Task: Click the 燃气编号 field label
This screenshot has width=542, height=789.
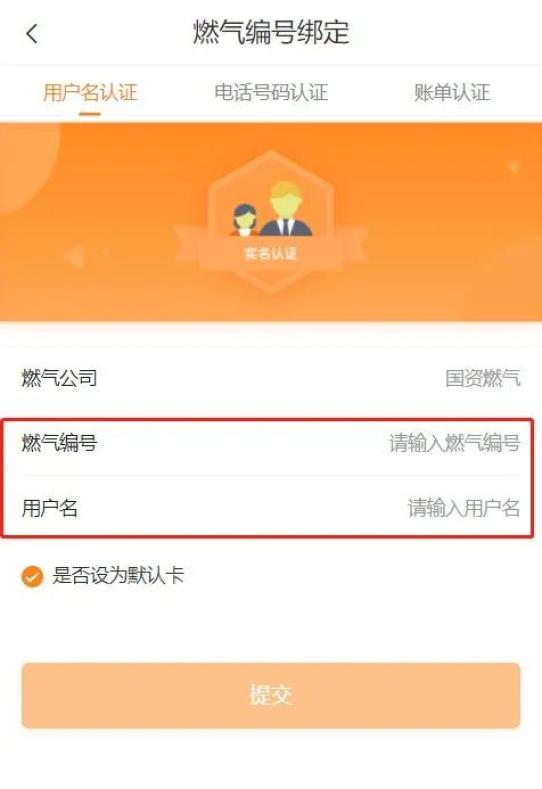Action: (x=59, y=443)
